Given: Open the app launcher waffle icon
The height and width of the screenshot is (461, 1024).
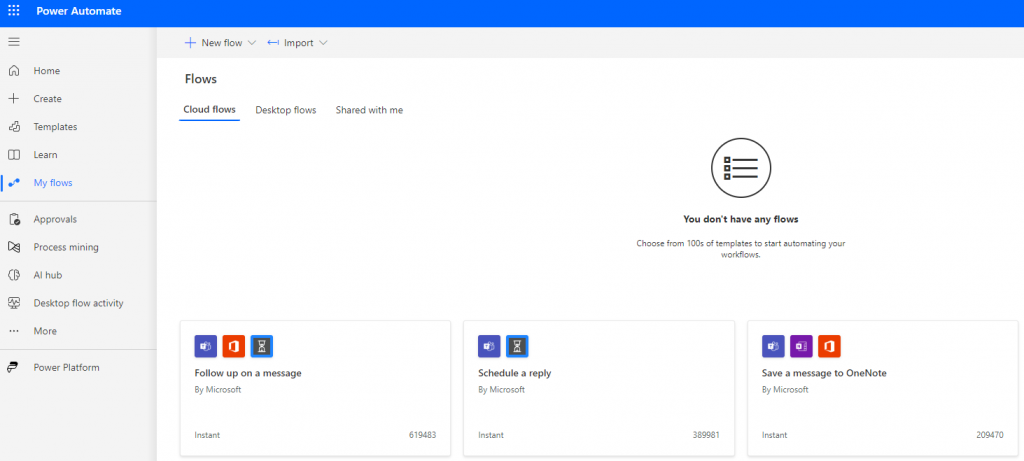Looking at the screenshot, I should pos(14,11).
